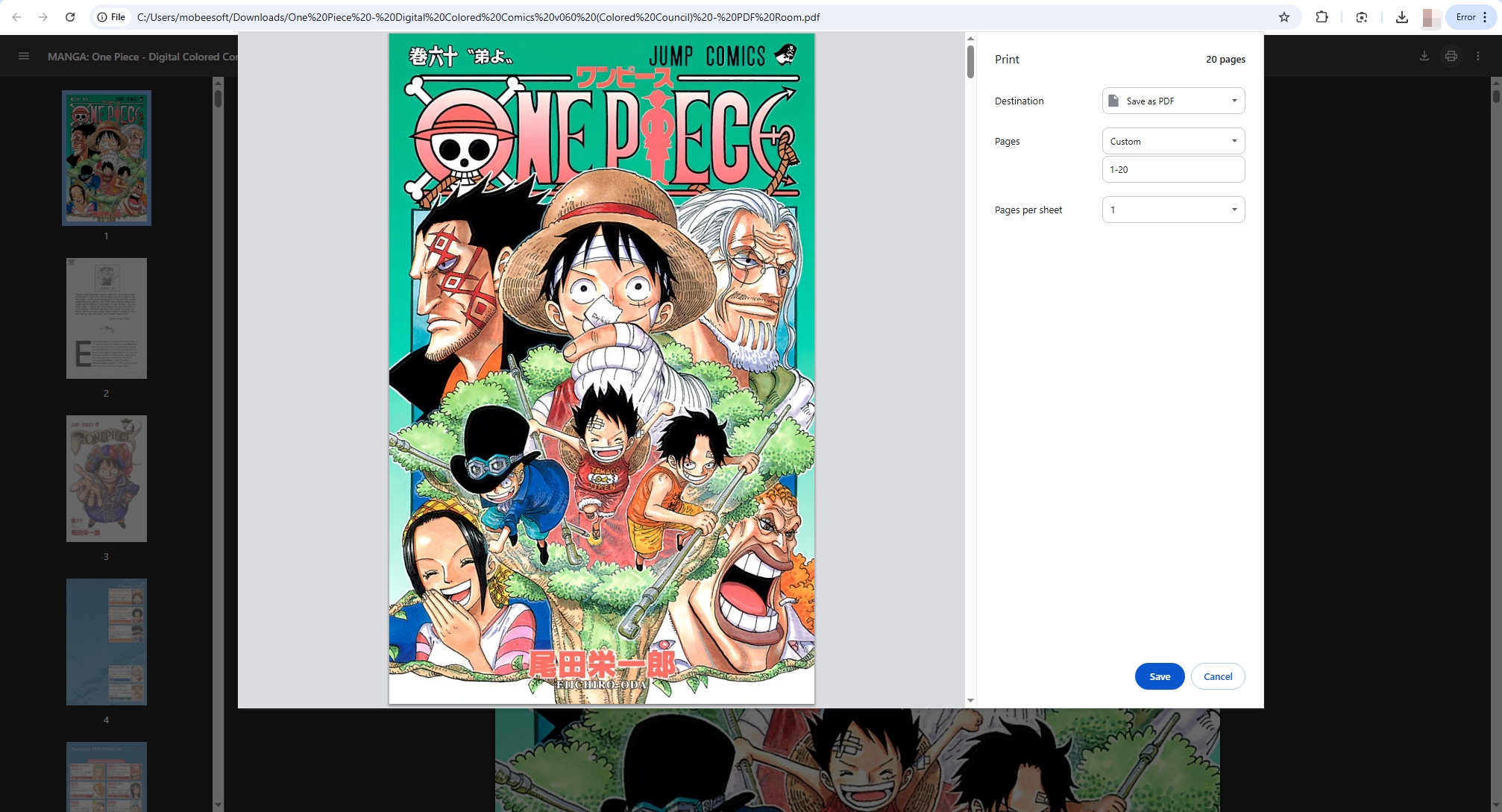Click the preview scrollbar down arrow
Screen dimensions: 1502x812
pos(970,700)
